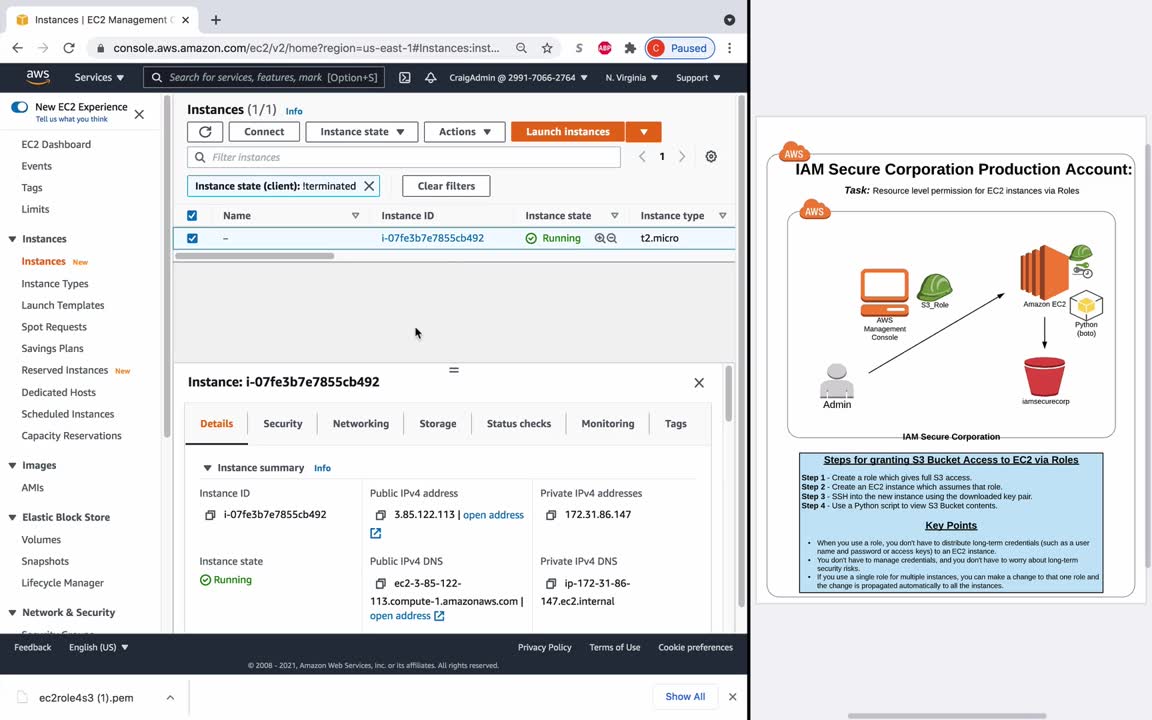Open table preferences gear icon
The height and width of the screenshot is (720, 1152).
point(711,156)
